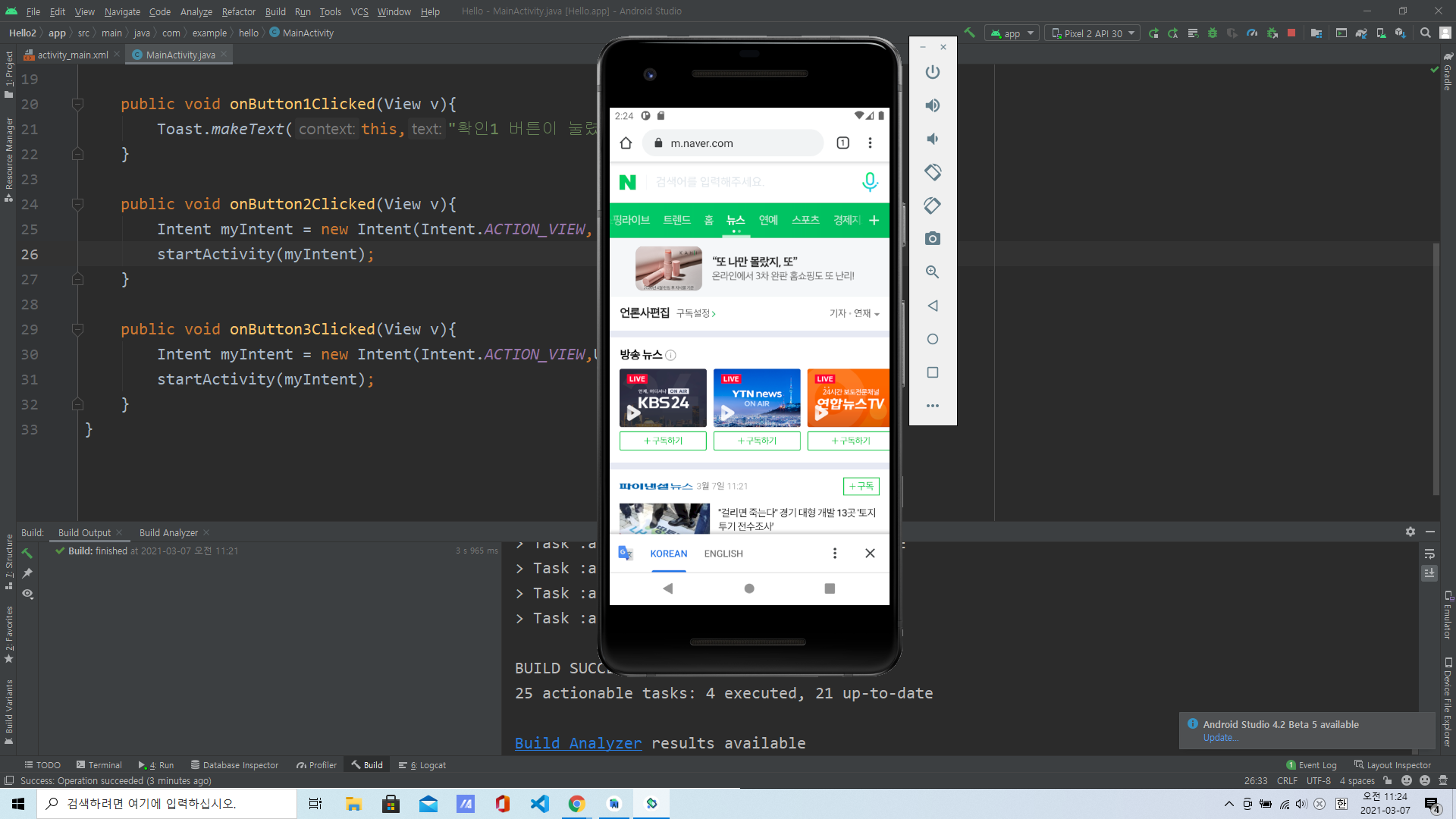The height and width of the screenshot is (819, 1456).
Task: Open translate bar options three dots
Action: click(835, 554)
